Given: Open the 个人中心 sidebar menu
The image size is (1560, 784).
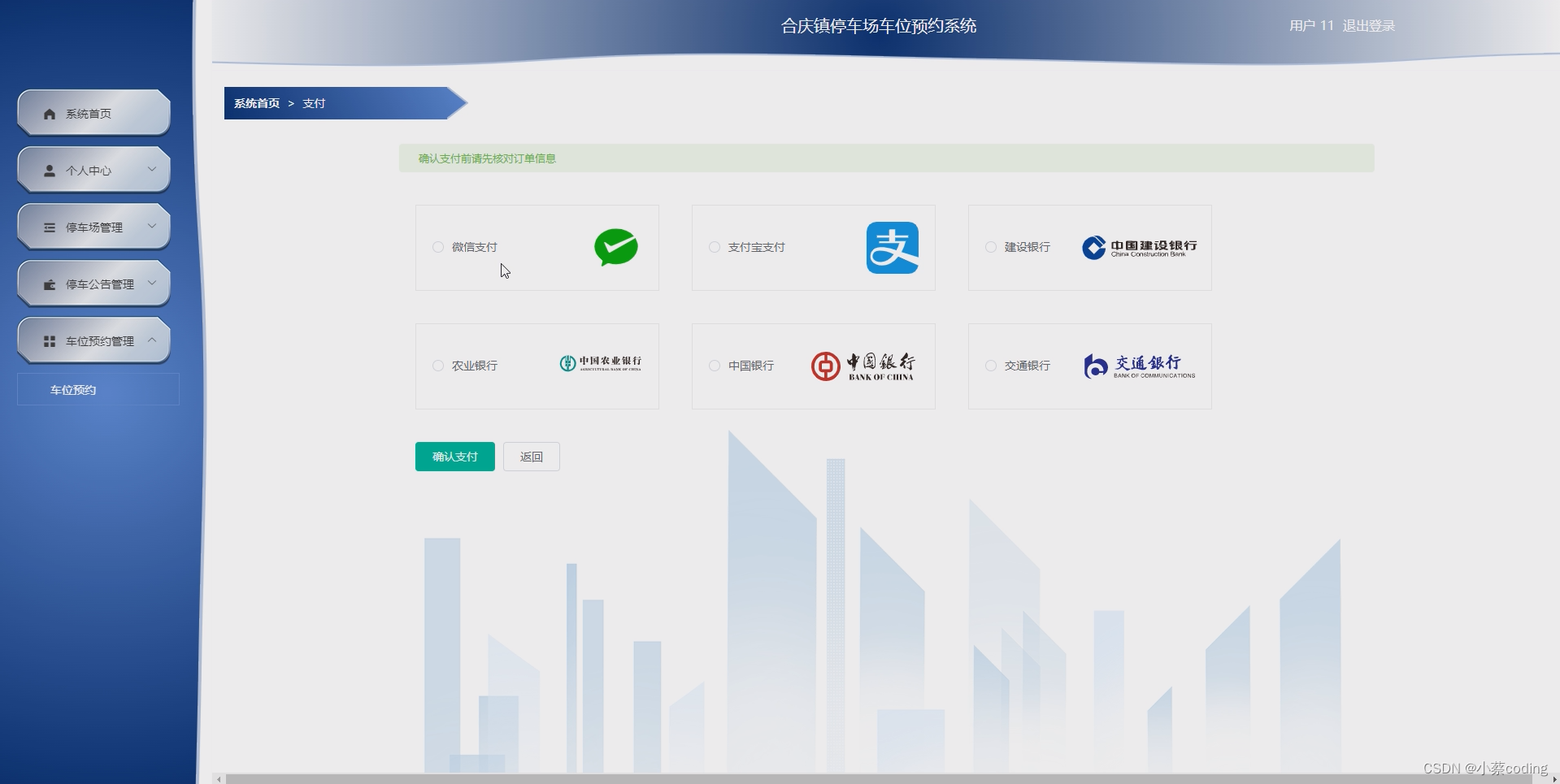Looking at the screenshot, I should tap(93, 170).
